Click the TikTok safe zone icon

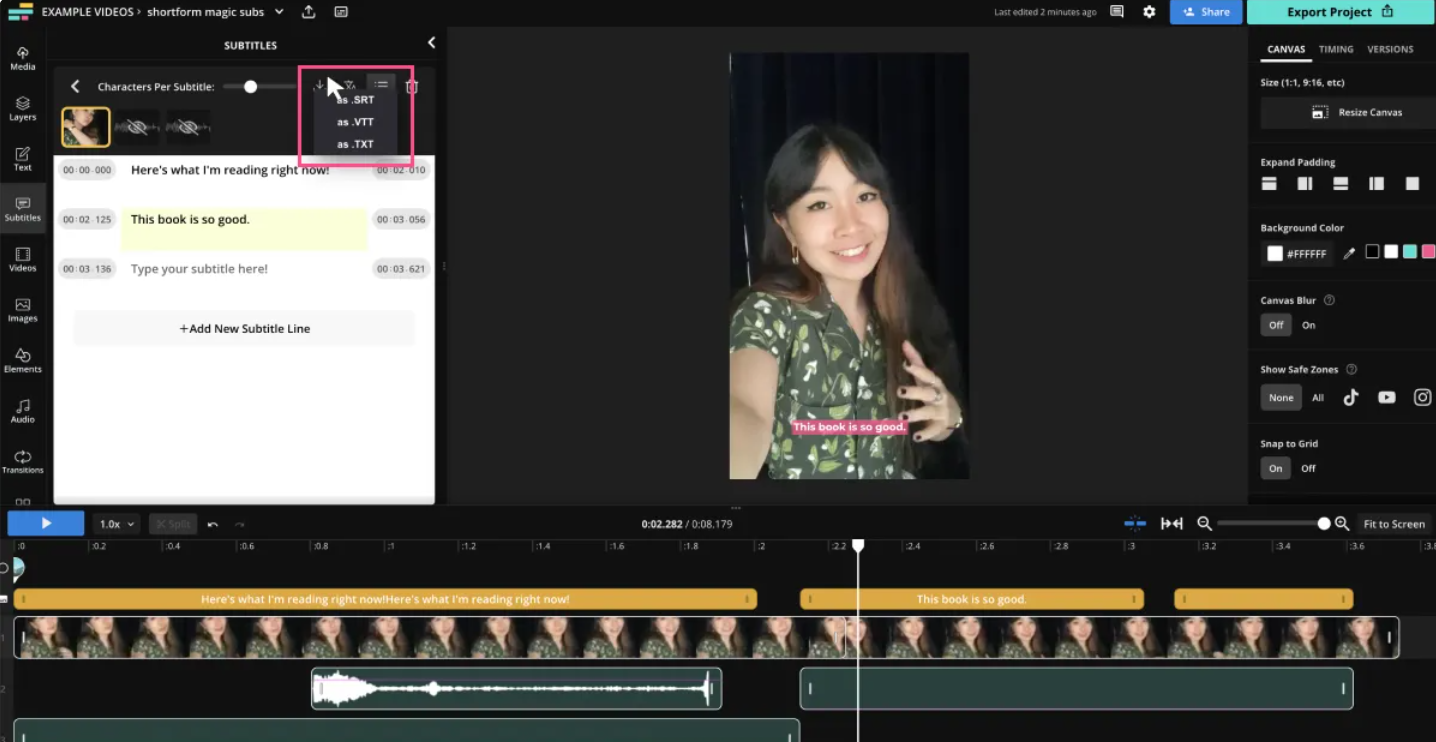pos(1350,397)
